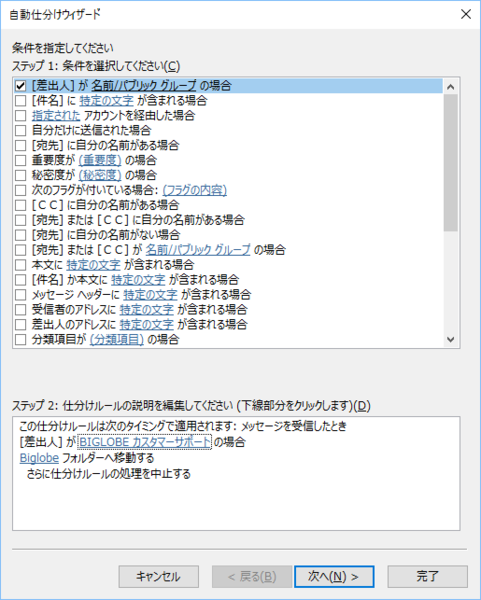481x600 pixels.
Task: Click 特定の文字 link in 差出人のアドレスに row
Action: click(x=147, y=324)
